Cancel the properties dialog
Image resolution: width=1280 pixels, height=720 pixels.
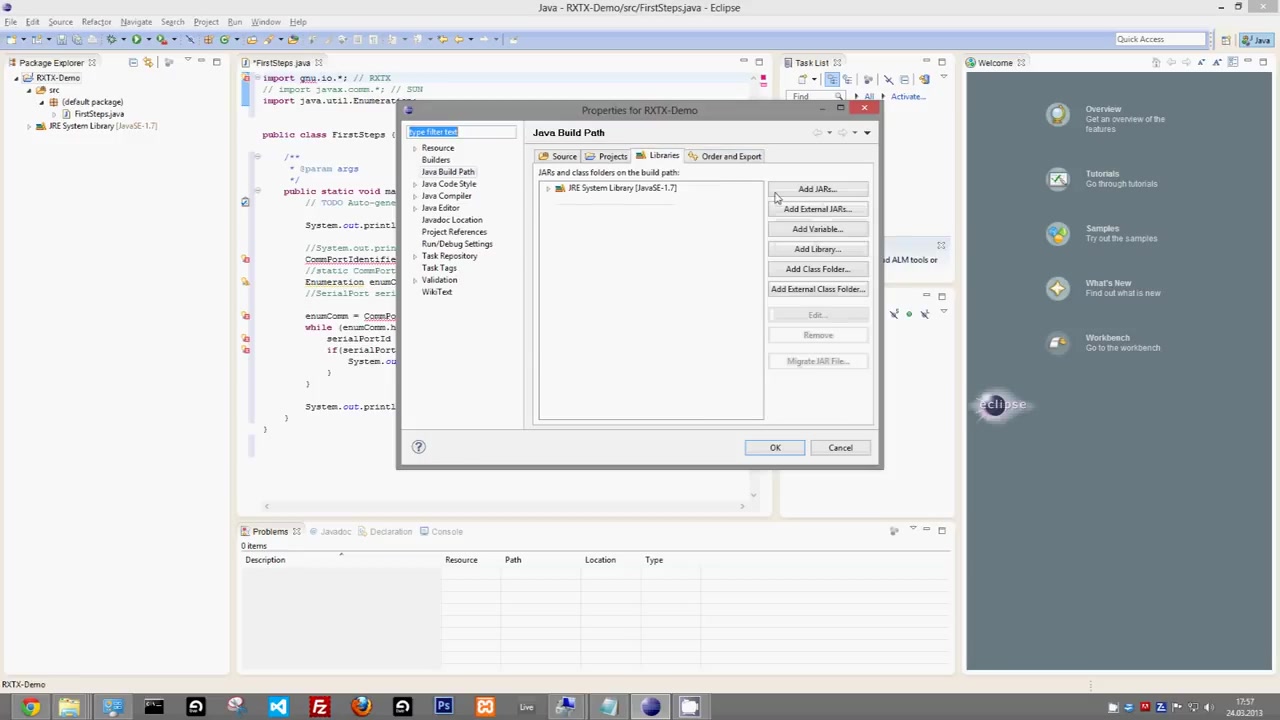840,447
